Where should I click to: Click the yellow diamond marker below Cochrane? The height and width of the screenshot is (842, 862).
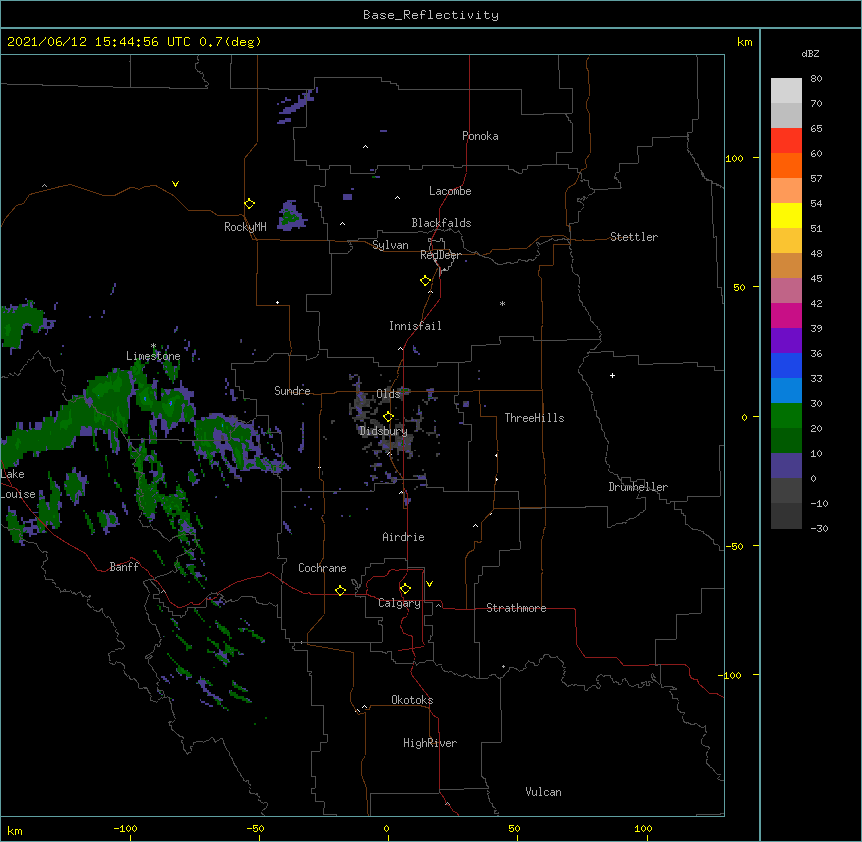340,590
